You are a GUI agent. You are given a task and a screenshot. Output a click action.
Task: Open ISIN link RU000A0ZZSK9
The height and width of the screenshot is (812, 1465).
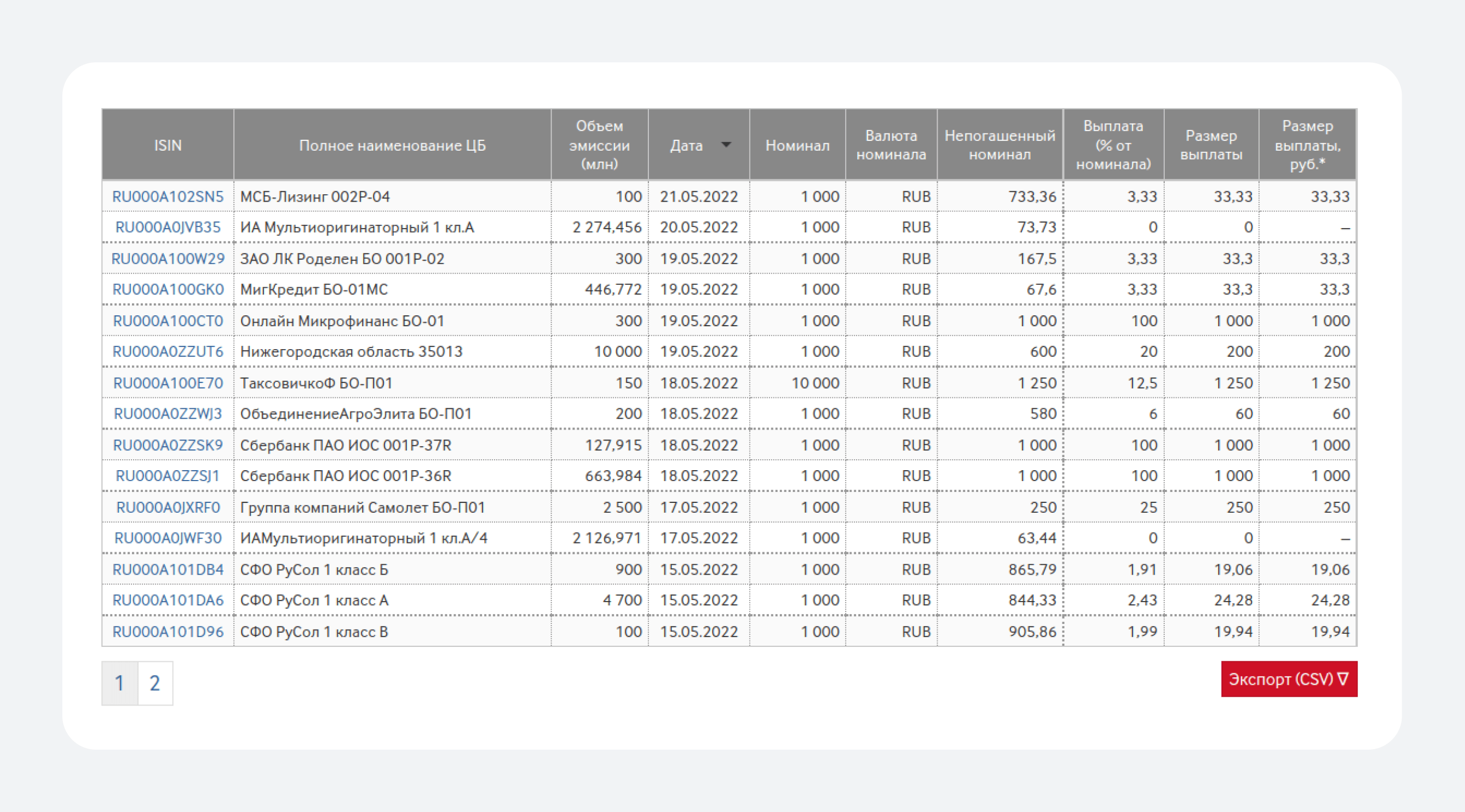(168, 445)
